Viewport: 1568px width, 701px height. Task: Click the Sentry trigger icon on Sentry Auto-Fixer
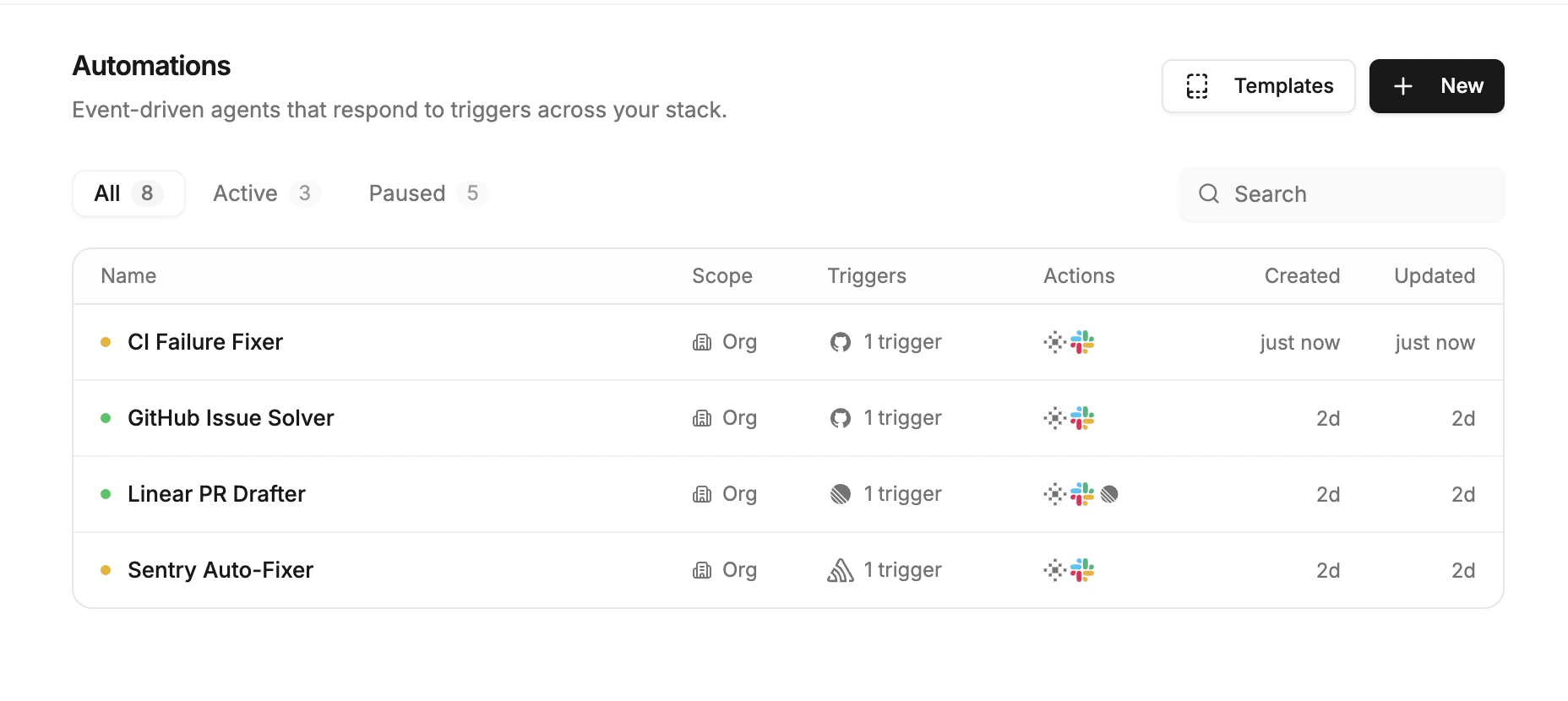point(840,570)
